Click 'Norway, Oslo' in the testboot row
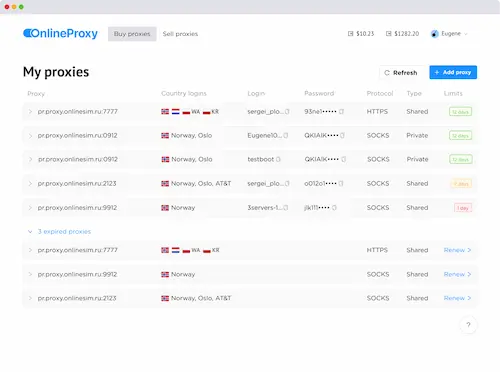This screenshot has height=372, width=500. click(192, 159)
